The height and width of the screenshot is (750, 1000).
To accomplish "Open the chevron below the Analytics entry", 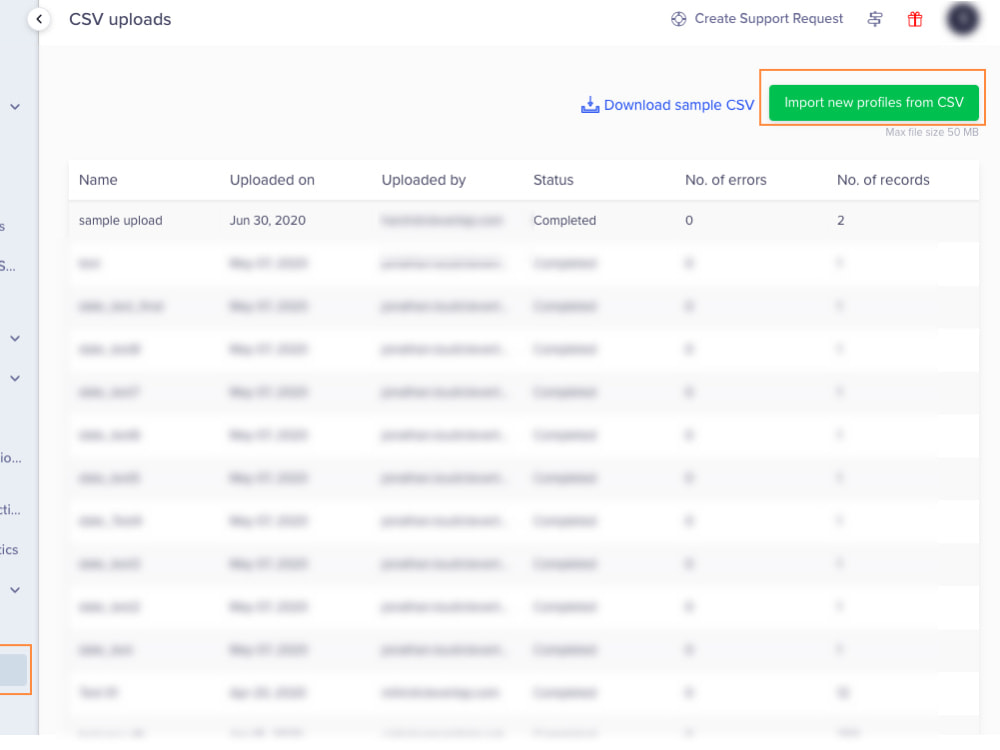I will click(14, 590).
